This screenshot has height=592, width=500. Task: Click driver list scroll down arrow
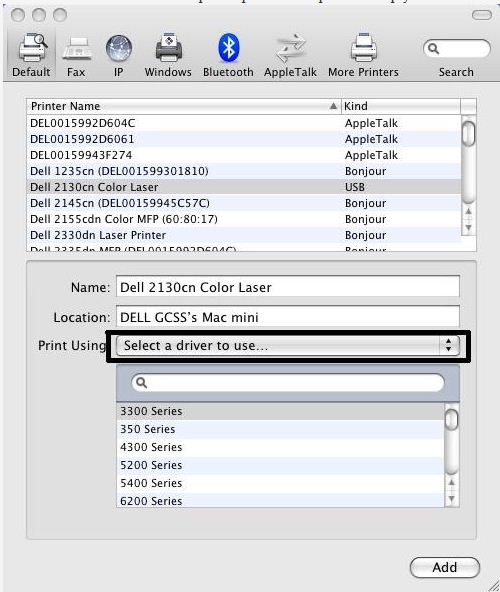[452, 500]
